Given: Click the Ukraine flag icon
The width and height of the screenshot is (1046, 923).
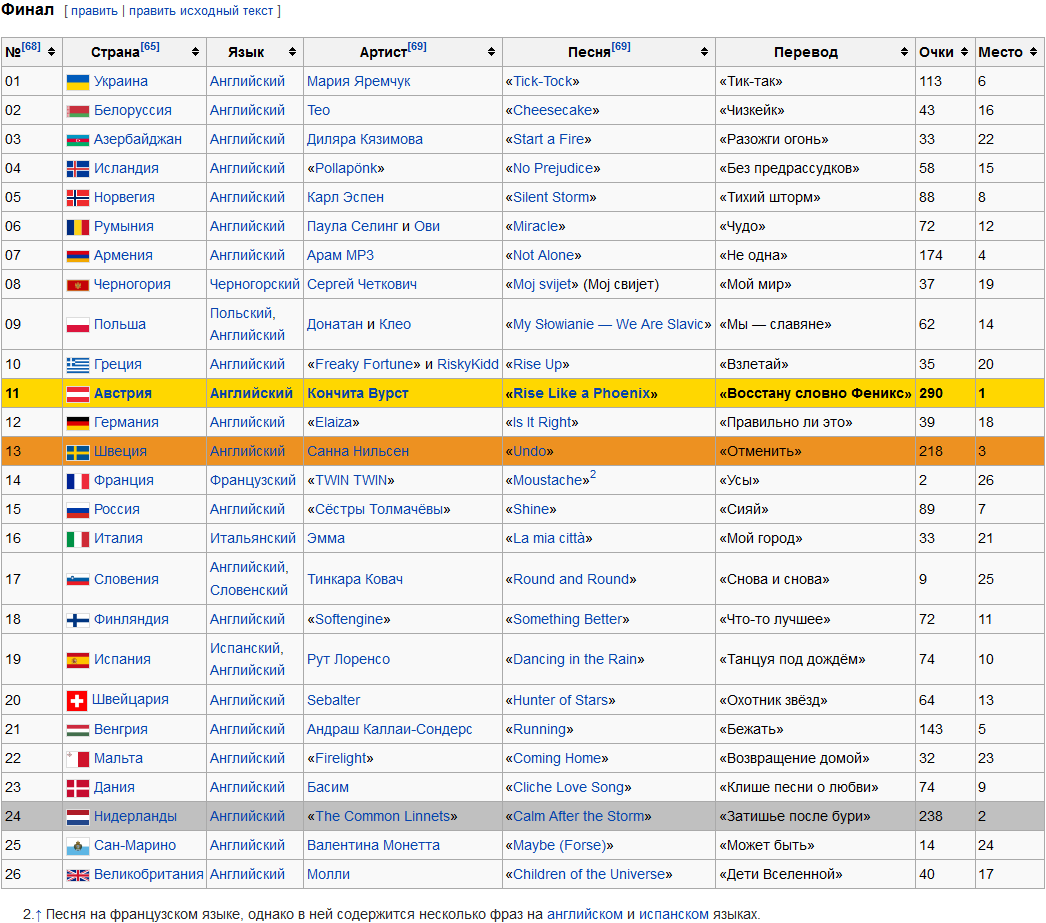Looking at the screenshot, I should click(78, 82).
